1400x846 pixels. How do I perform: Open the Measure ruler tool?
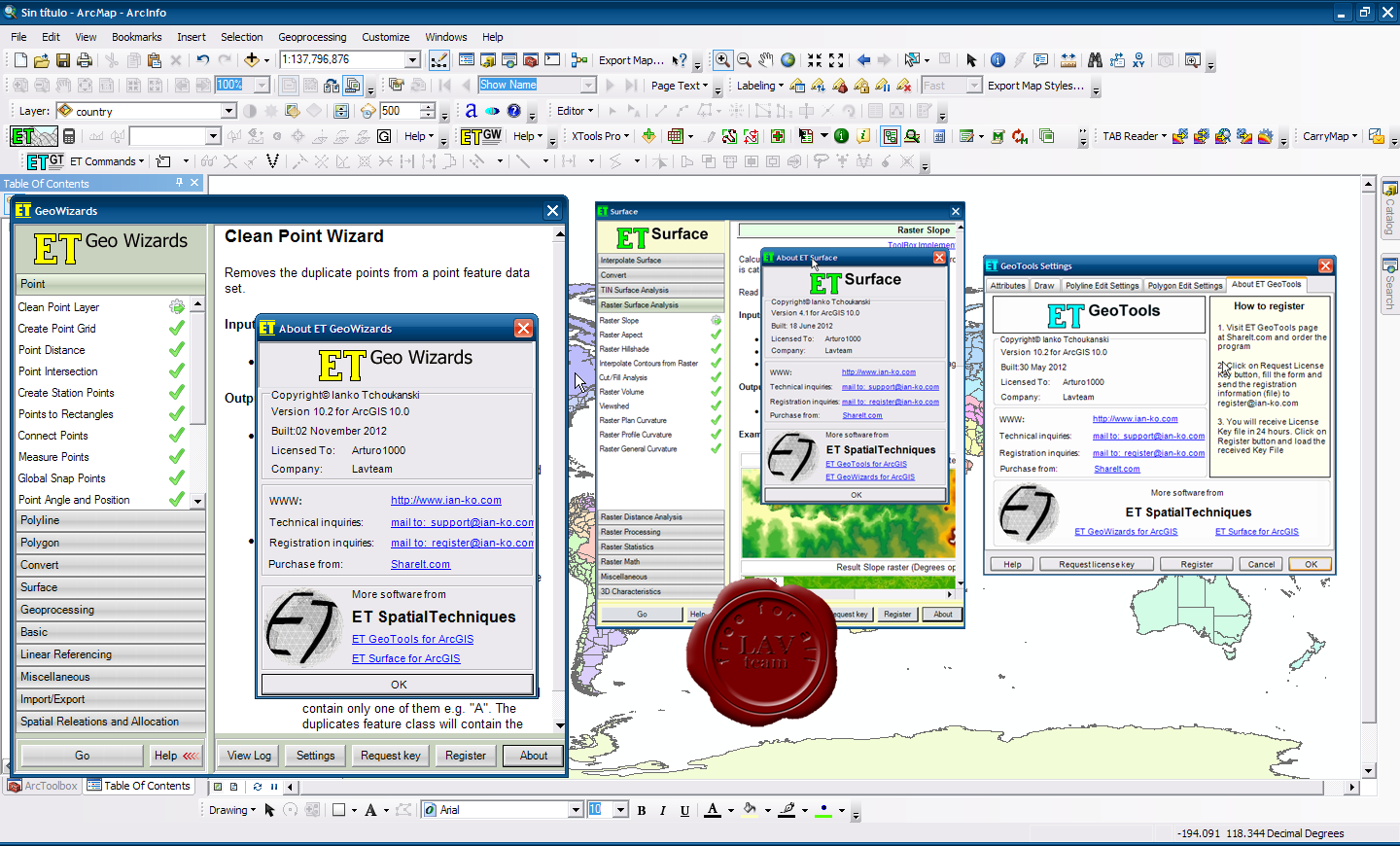pos(1068,60)
